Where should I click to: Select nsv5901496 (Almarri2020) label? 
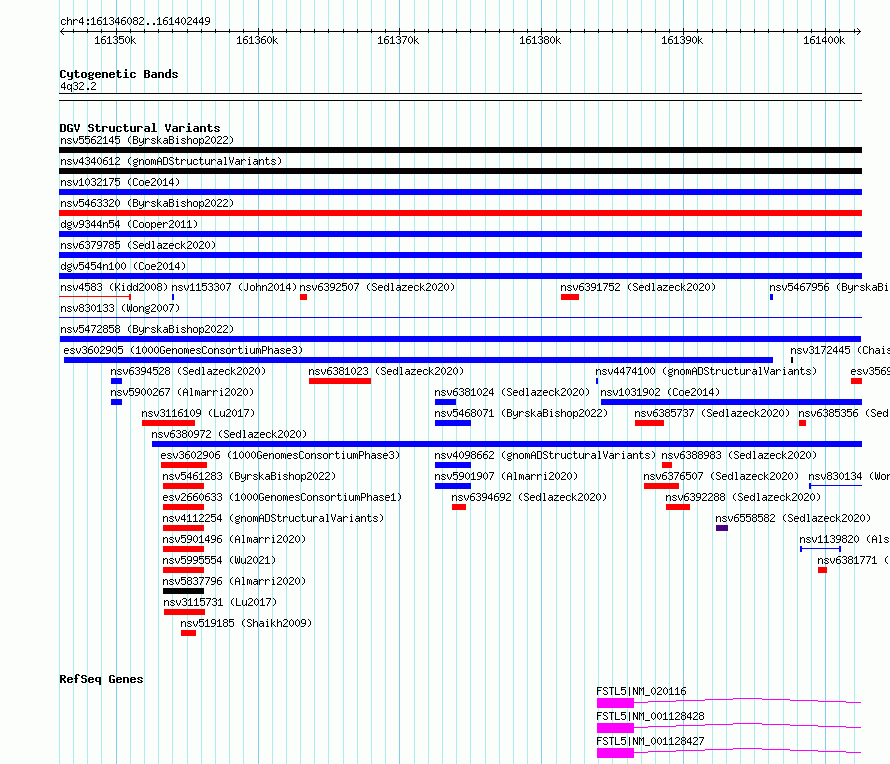[x=234, y=539]
